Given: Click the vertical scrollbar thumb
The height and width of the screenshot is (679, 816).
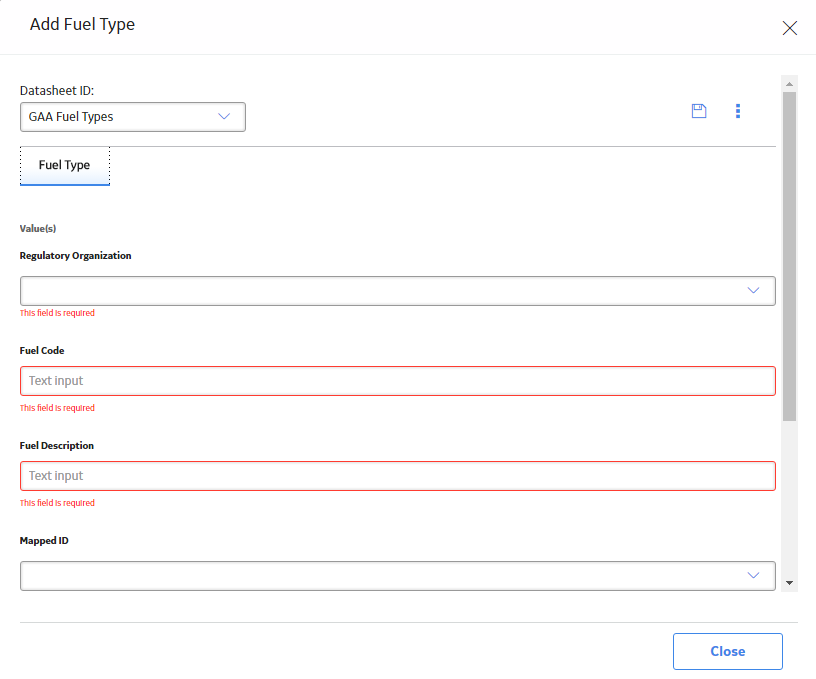Looking at the screenshot, I should pos(789,257).
